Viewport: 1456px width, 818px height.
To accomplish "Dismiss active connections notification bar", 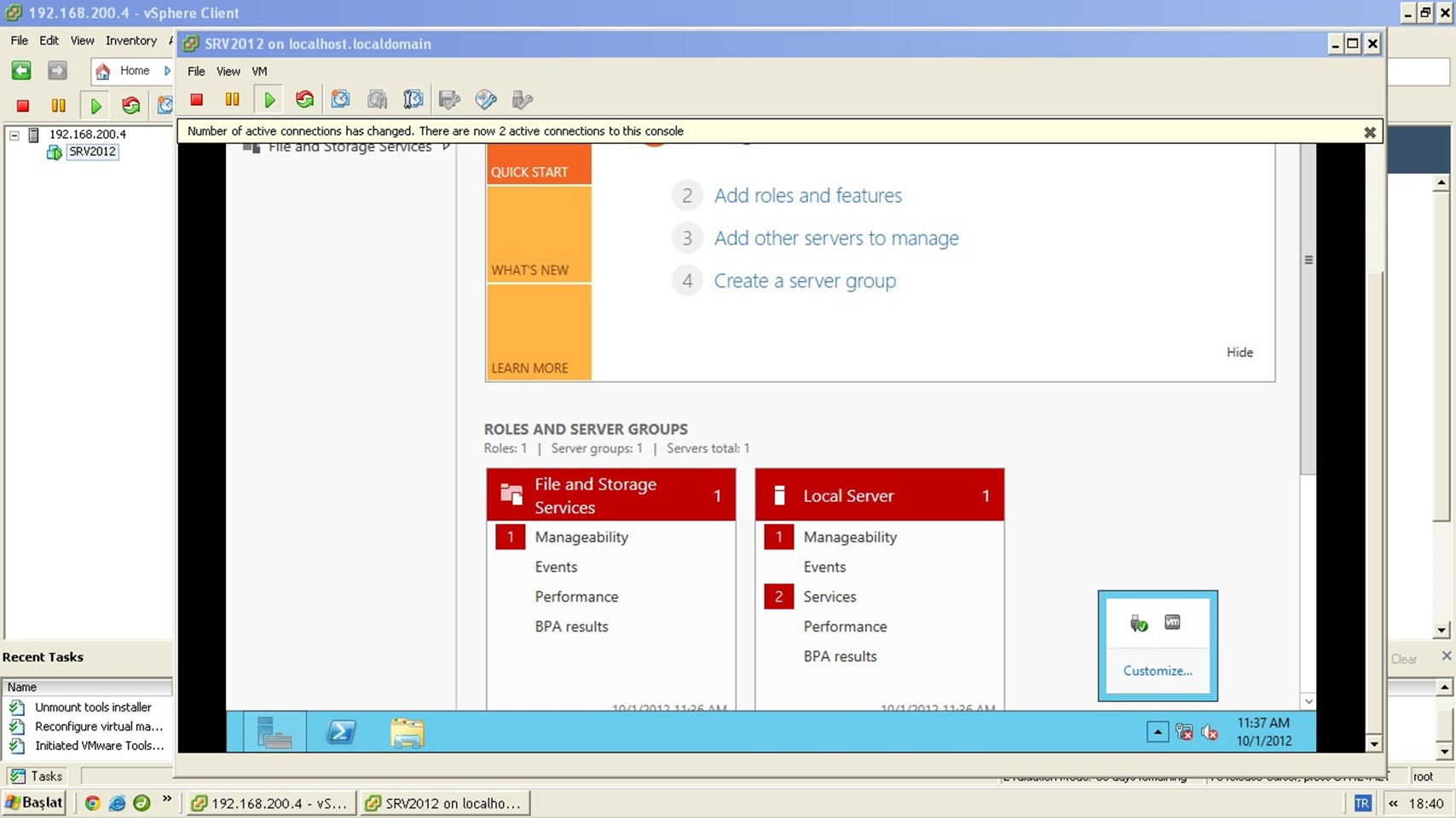I will [1369, 132].
